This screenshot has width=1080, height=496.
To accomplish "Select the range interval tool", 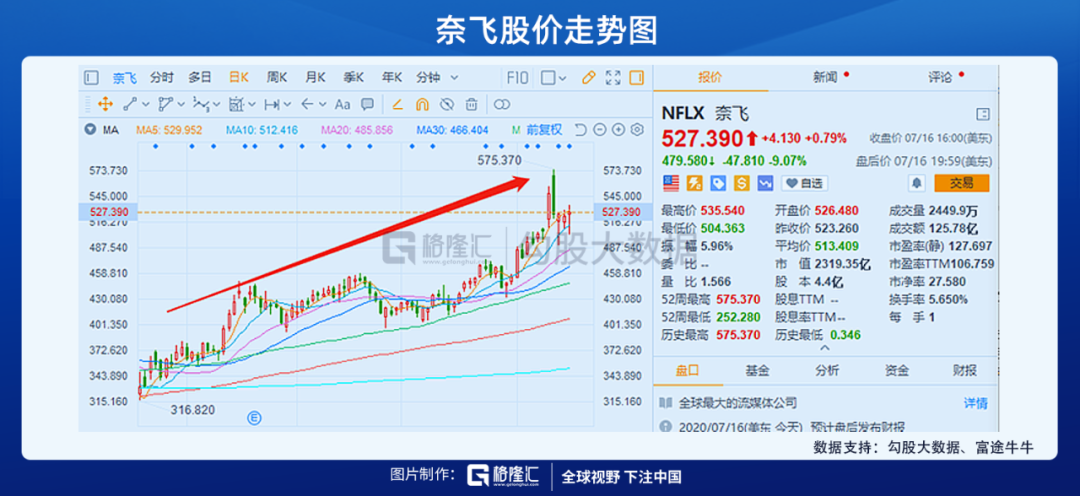I will point(273,105).
